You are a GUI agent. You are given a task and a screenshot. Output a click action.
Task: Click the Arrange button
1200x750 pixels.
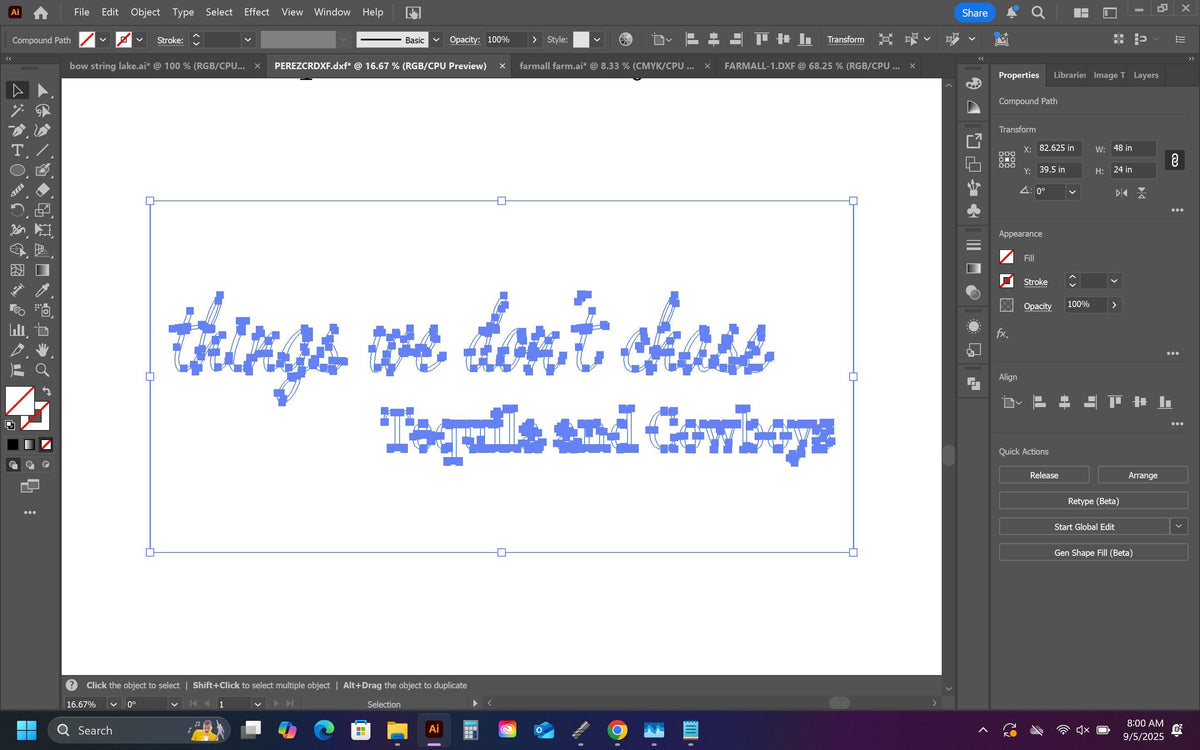[1143, 475]
